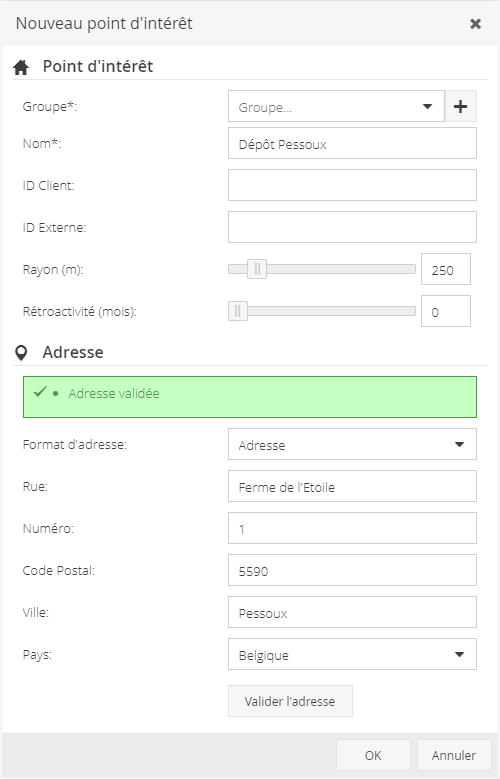Click the empty ID Externe field
This screenshot has width=500, height=779.
352,227
